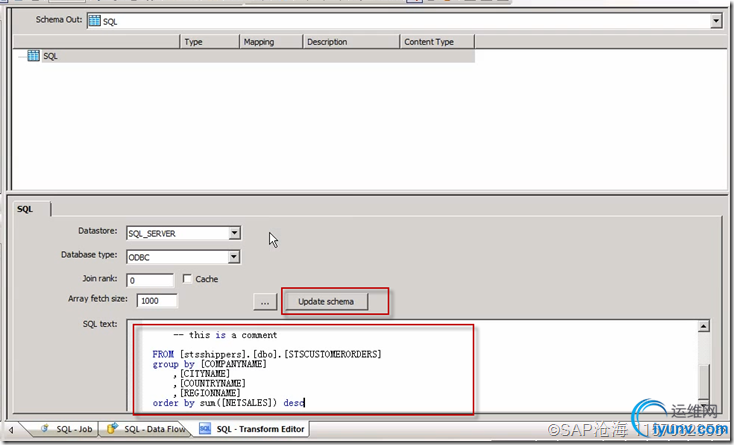Screen dimensions: 734x445
Task: Enable the Cache checkbox
Action: pos(187,279)
